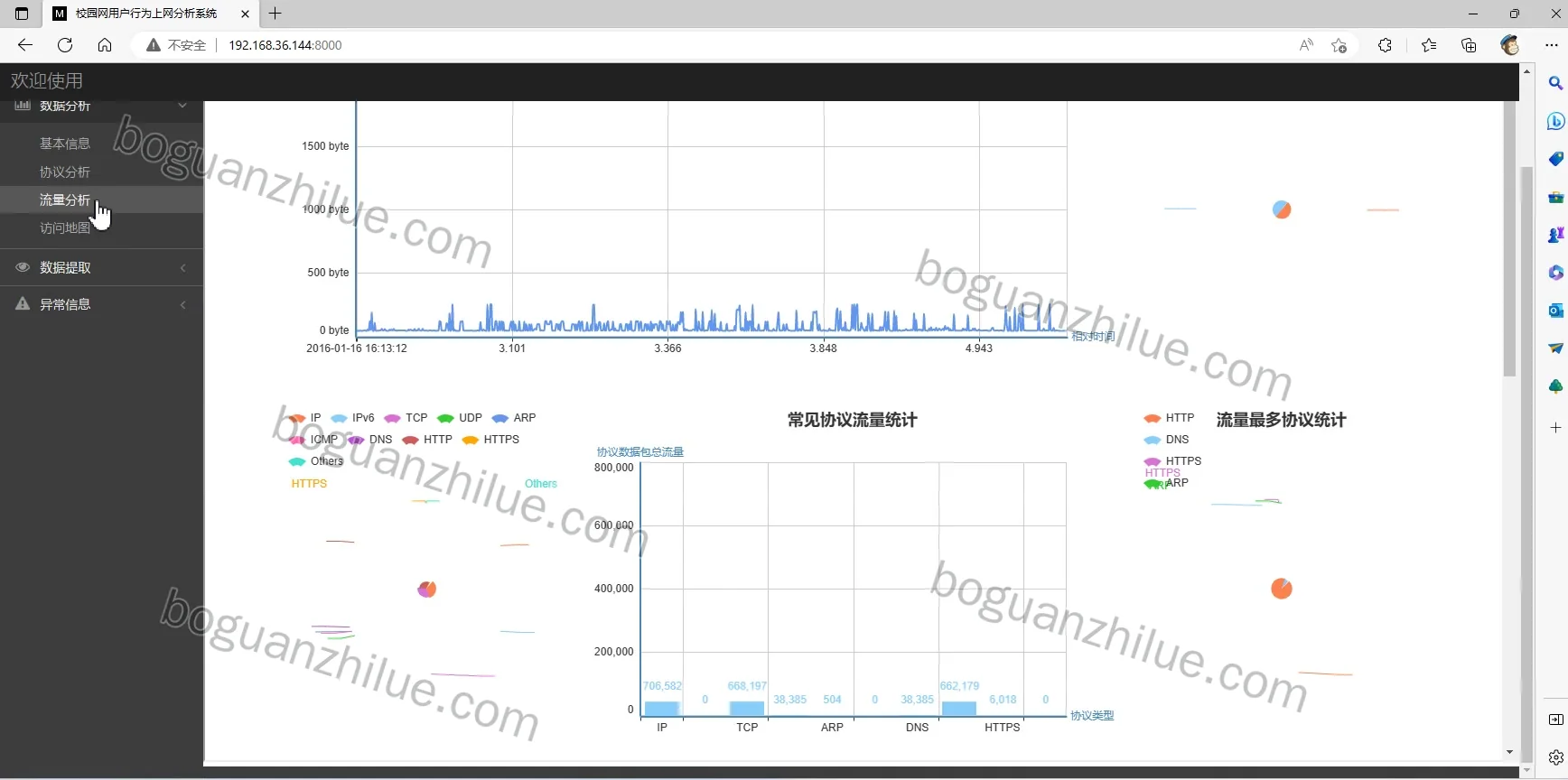Open the Tab actions menu

point(22,14)
